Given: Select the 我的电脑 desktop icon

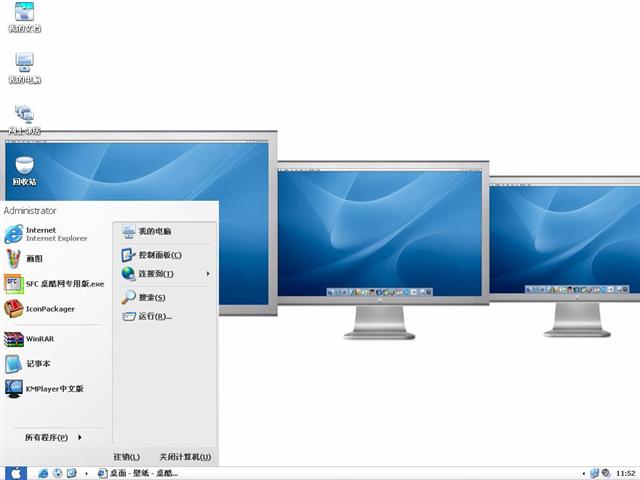Looking at the screenshot, I should [x=24, y=68].
